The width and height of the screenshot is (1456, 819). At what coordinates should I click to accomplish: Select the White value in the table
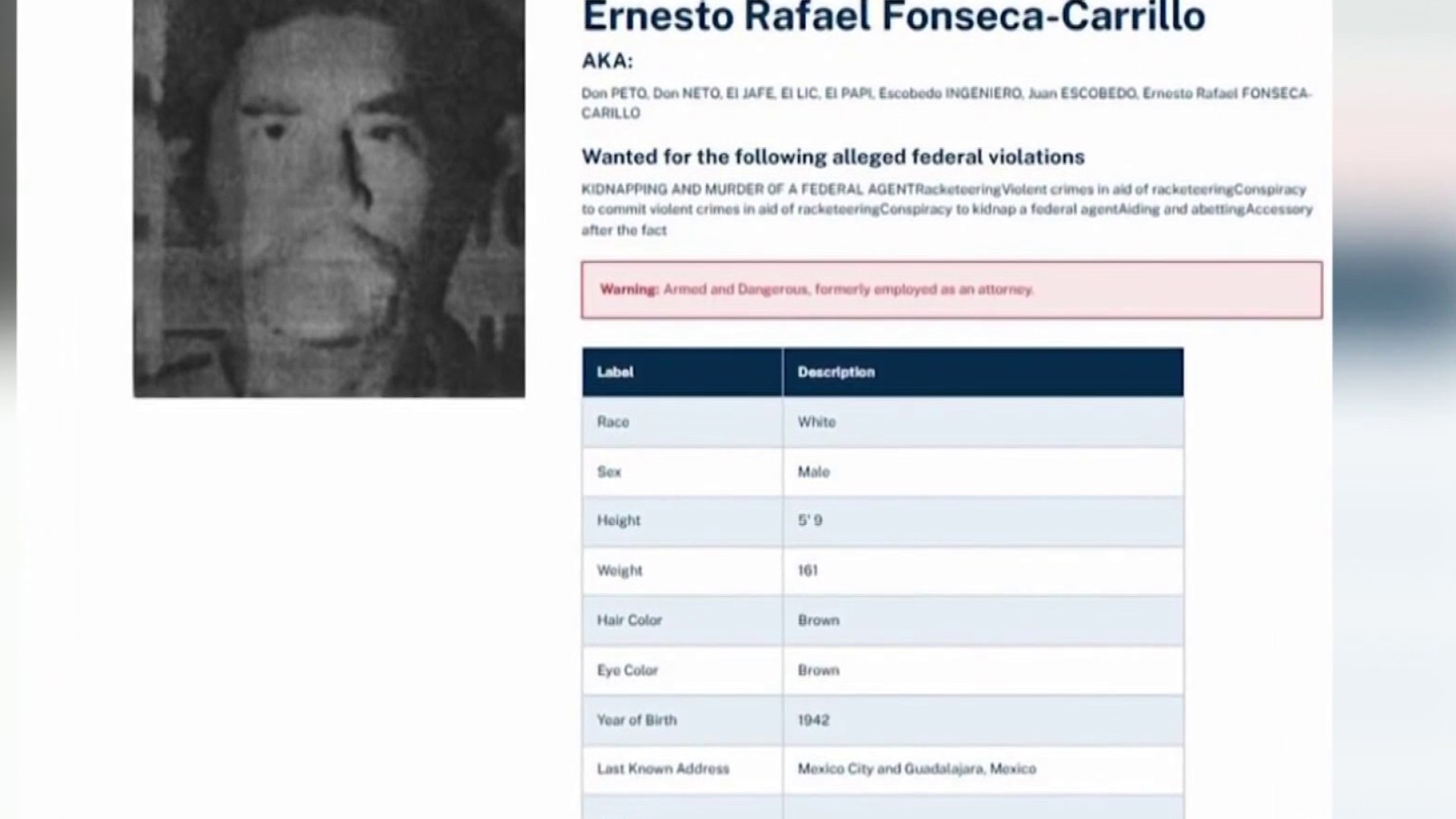tap(816, 422)
